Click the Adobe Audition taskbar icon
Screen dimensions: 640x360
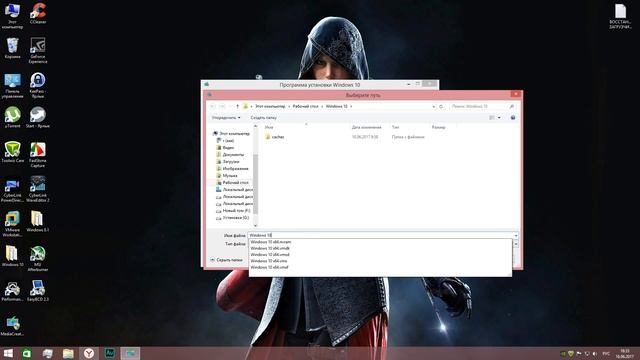pyautogui.click(x=109, y=353)
